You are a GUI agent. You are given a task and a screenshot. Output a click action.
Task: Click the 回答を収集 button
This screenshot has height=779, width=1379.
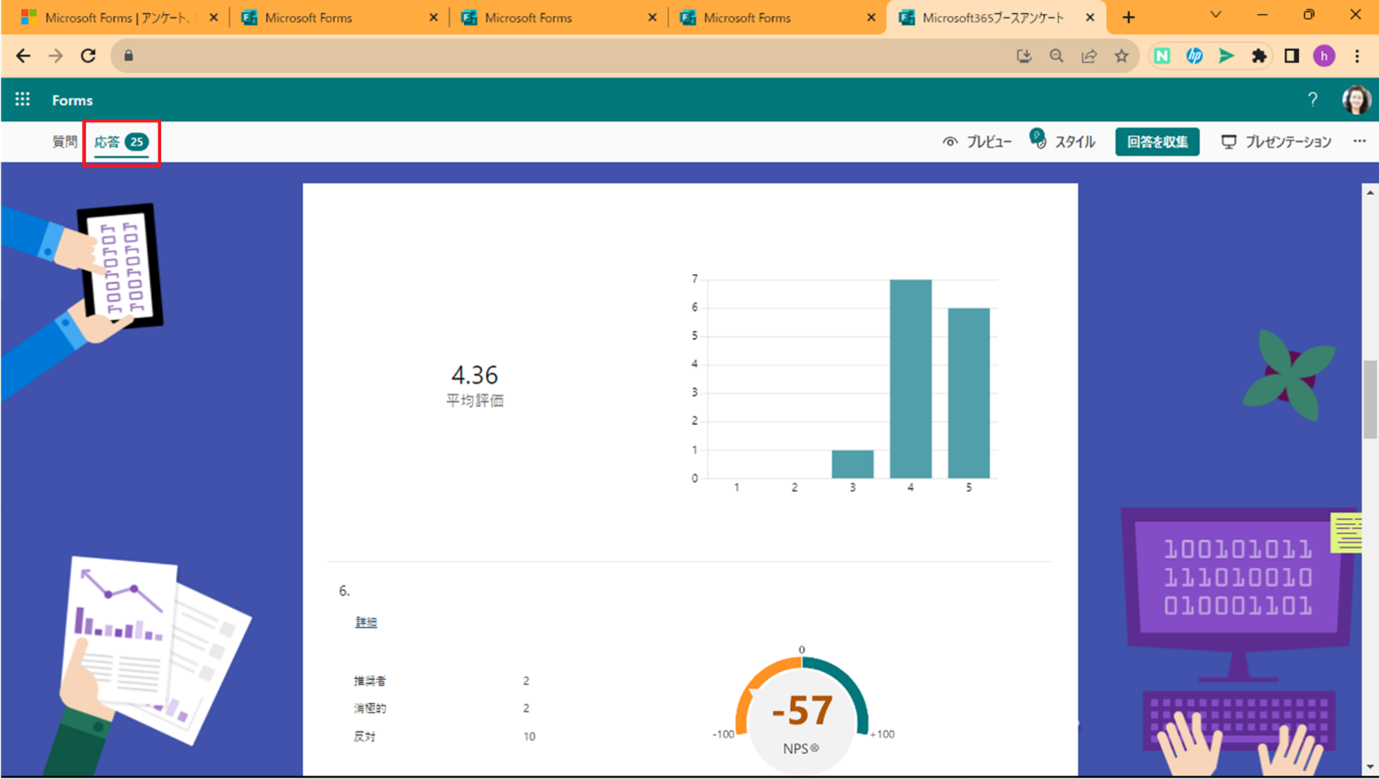click(1157, 142)
